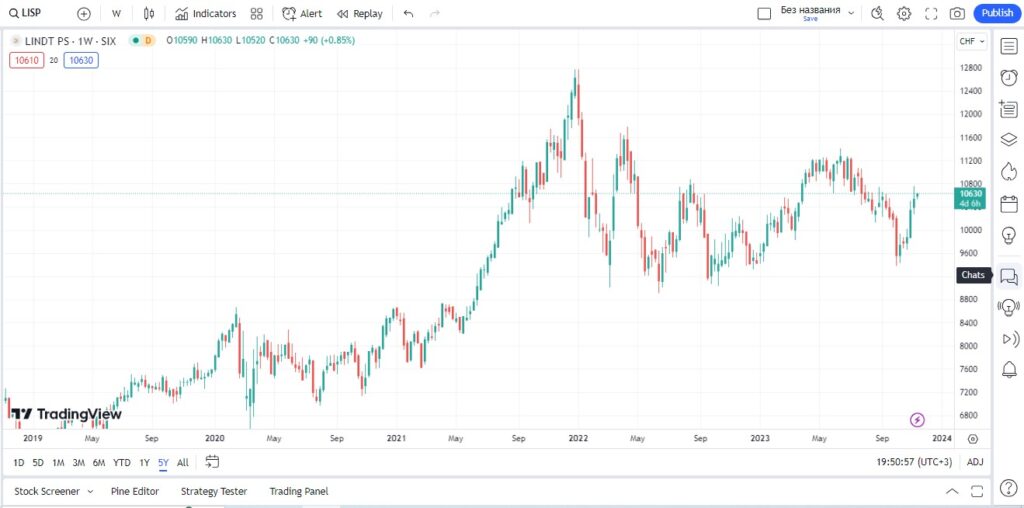Viewport: 1024px width, 508px height.
Task: Switch to Pine Editor tab
Action: 135,491
